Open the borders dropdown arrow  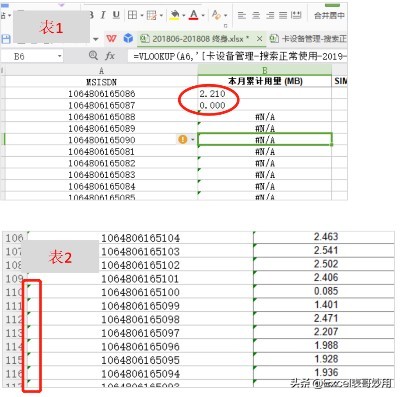(x=142, y=15)
